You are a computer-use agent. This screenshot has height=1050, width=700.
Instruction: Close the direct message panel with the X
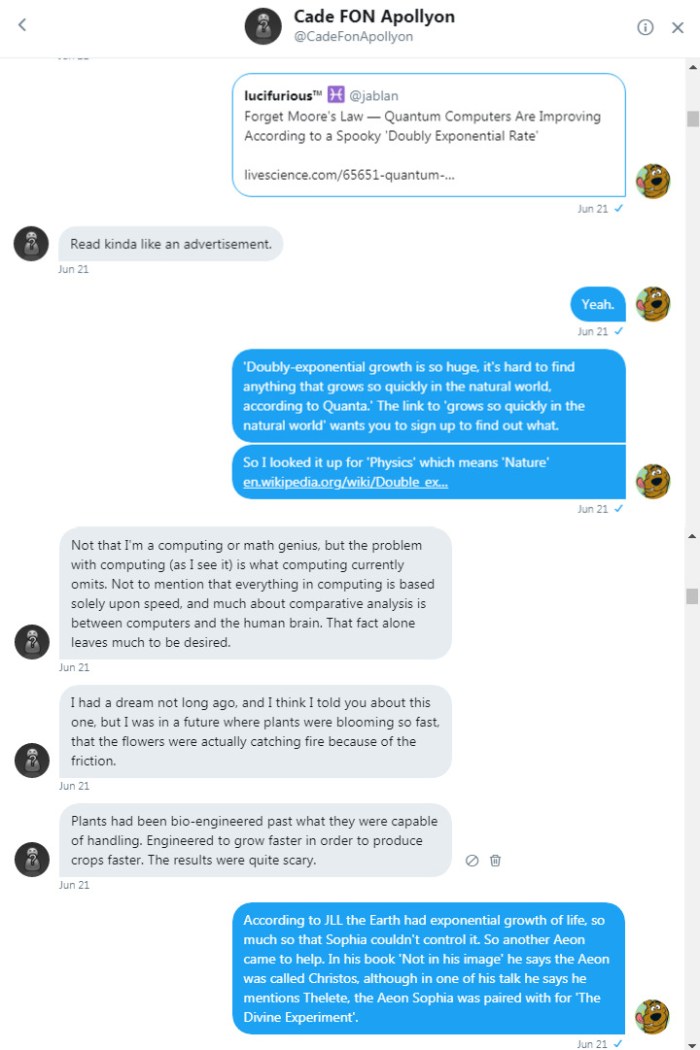click(677, 27)
